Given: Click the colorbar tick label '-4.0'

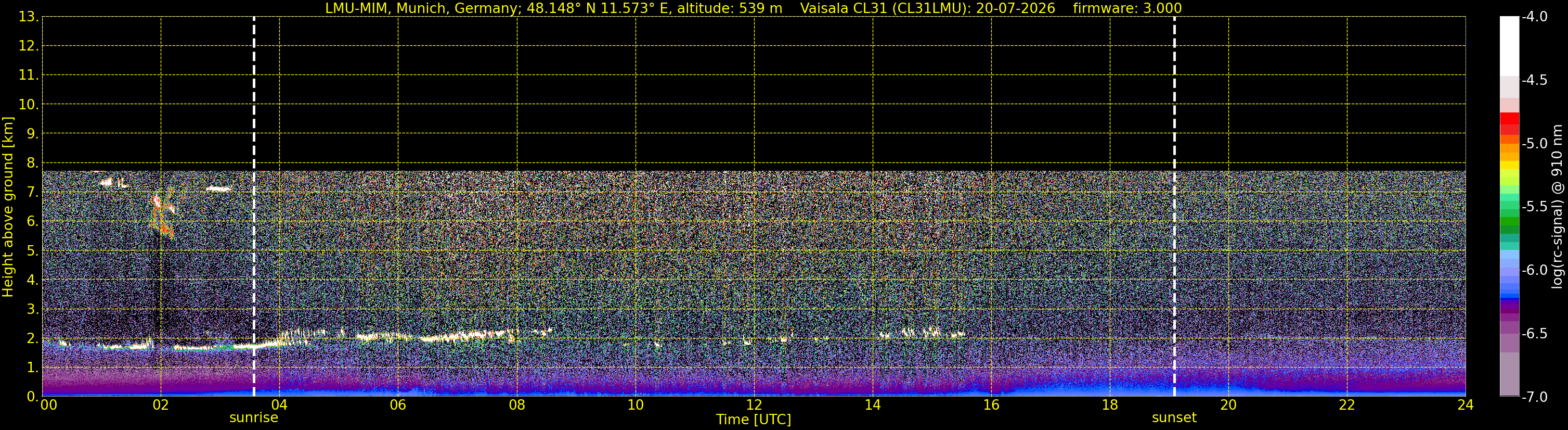Looking at the screenshot, I should click(1534, 17).
